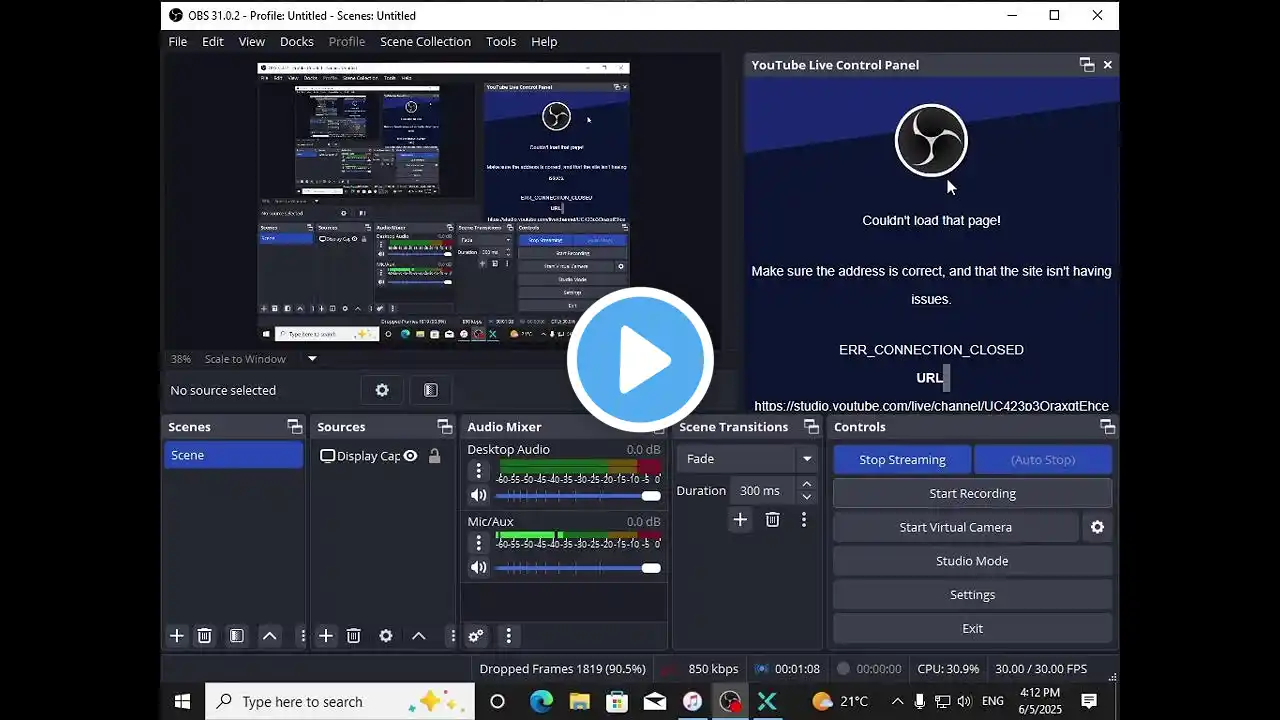Open Desktop Audio options three-dot menu
The height and width of the screenshot is (720, 1280).
pyautogui.click(x=478, y=471)
